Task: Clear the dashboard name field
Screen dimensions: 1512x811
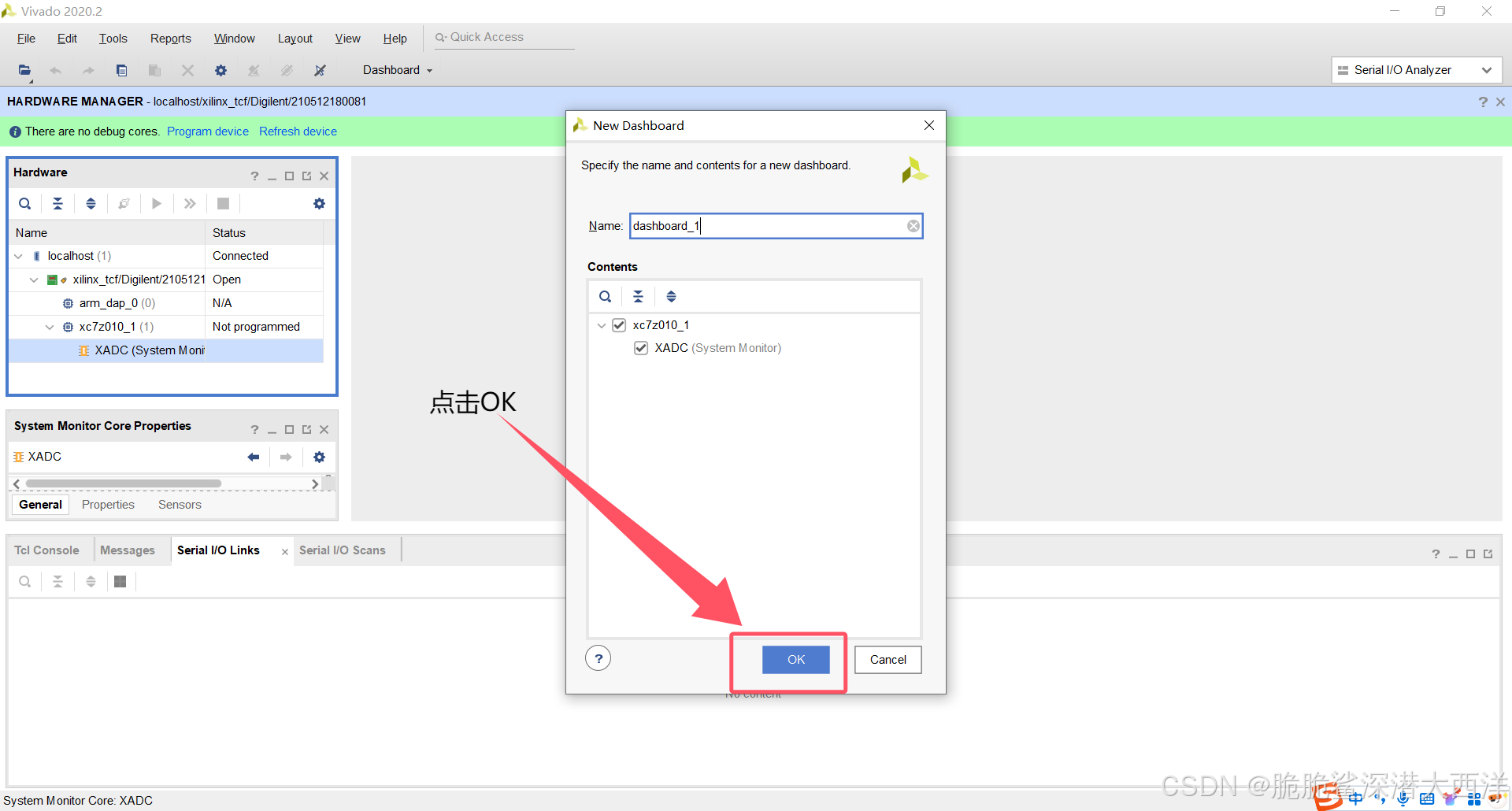Action: tap(913, 226)
